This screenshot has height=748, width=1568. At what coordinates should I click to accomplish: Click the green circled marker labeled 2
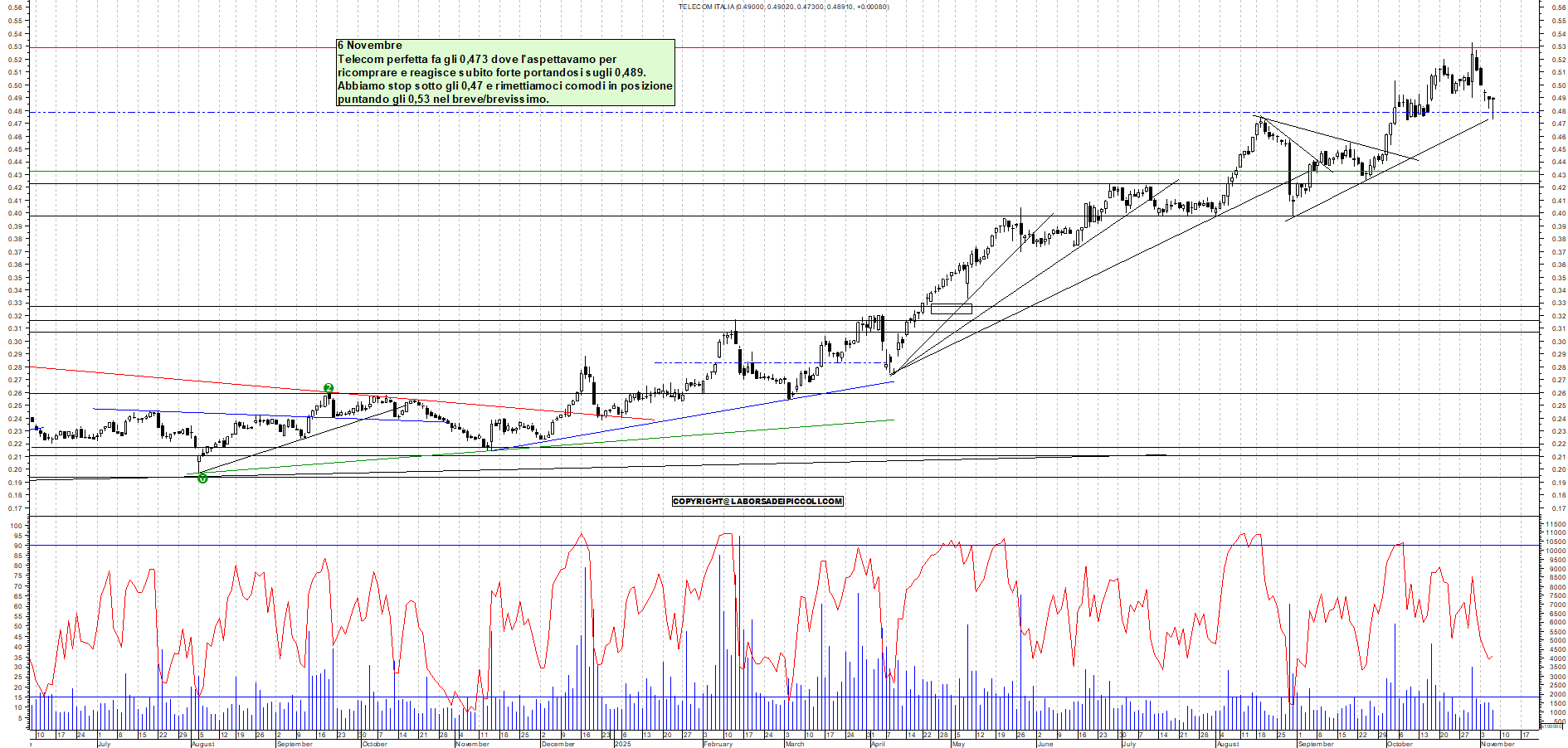click(x=329, y=386)
